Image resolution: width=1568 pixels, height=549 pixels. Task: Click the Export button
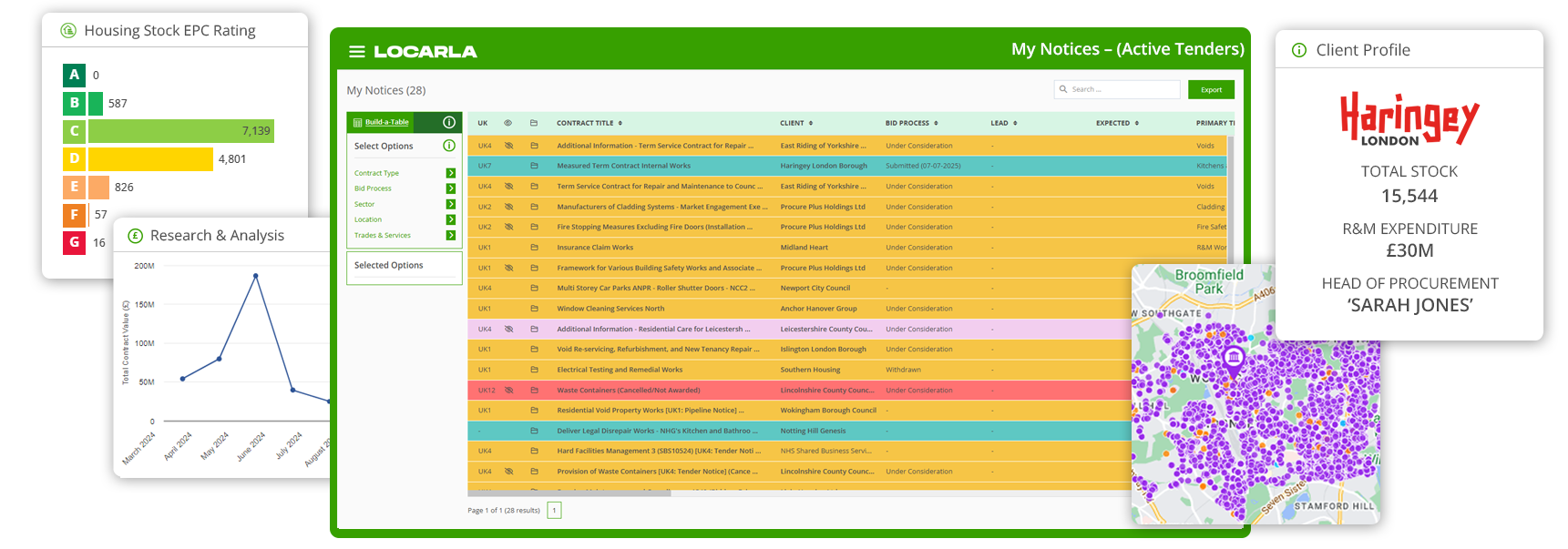tap(1211, 89)
